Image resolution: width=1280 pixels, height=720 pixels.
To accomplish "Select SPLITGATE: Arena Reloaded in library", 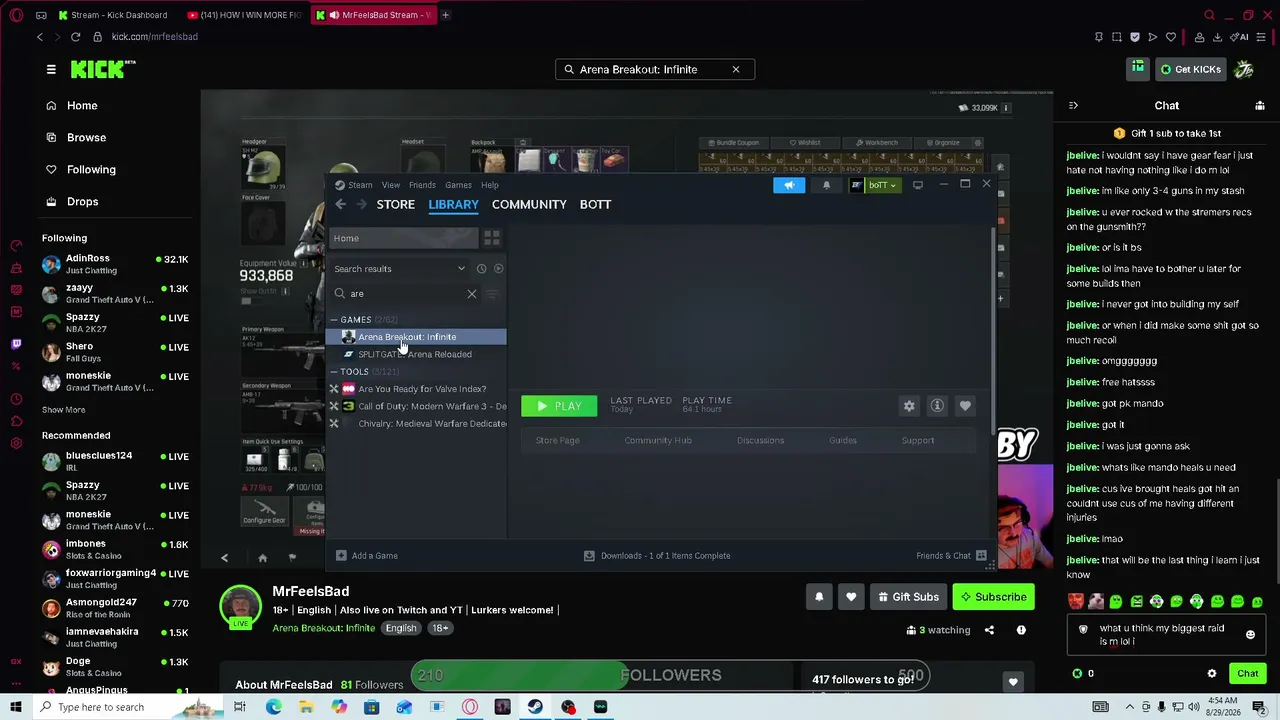I will tap(415, 354).
